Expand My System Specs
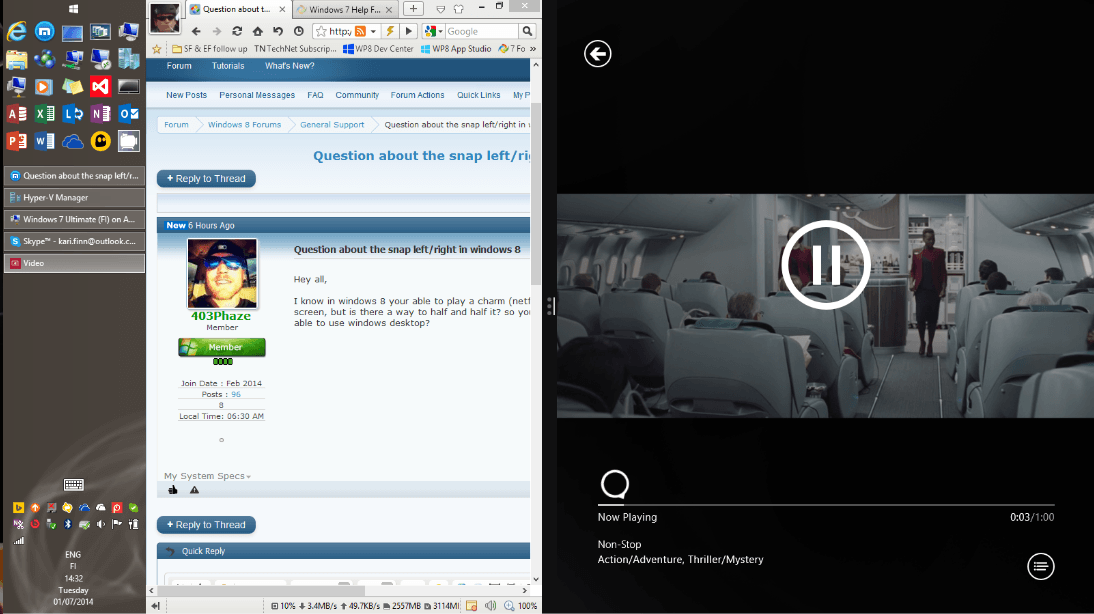This screenshot has height=614, width=1094. point(207,476)
